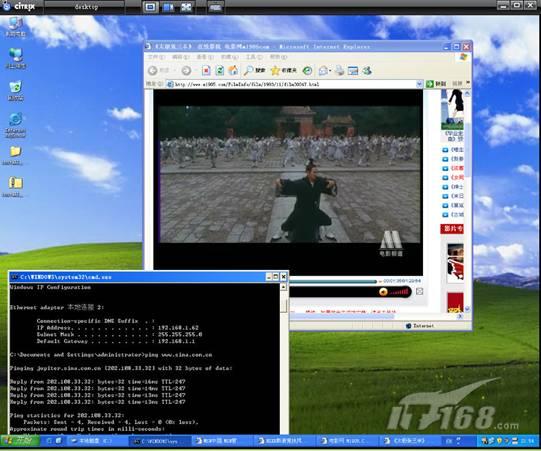Click the red banner label in the IE sidebar
The image size is (541, 451).
[452, 228]
